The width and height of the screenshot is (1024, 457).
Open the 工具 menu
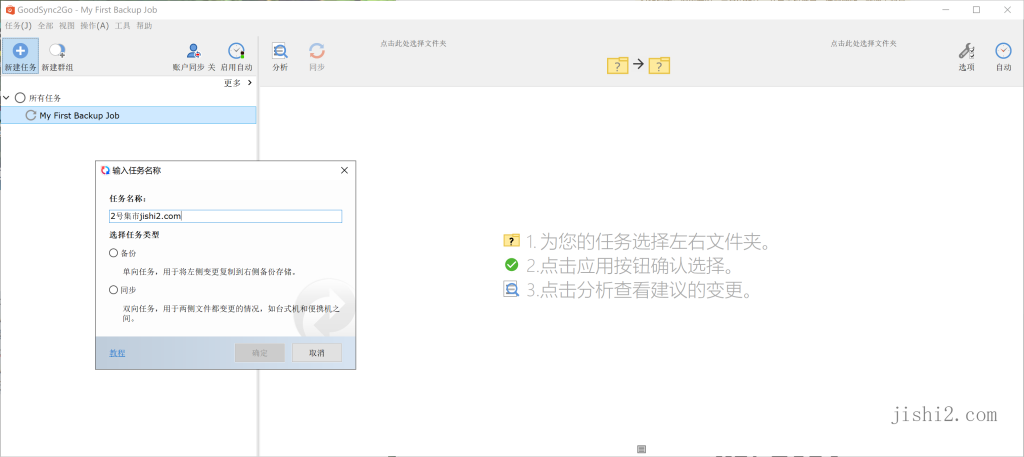[x=123, y=26]
